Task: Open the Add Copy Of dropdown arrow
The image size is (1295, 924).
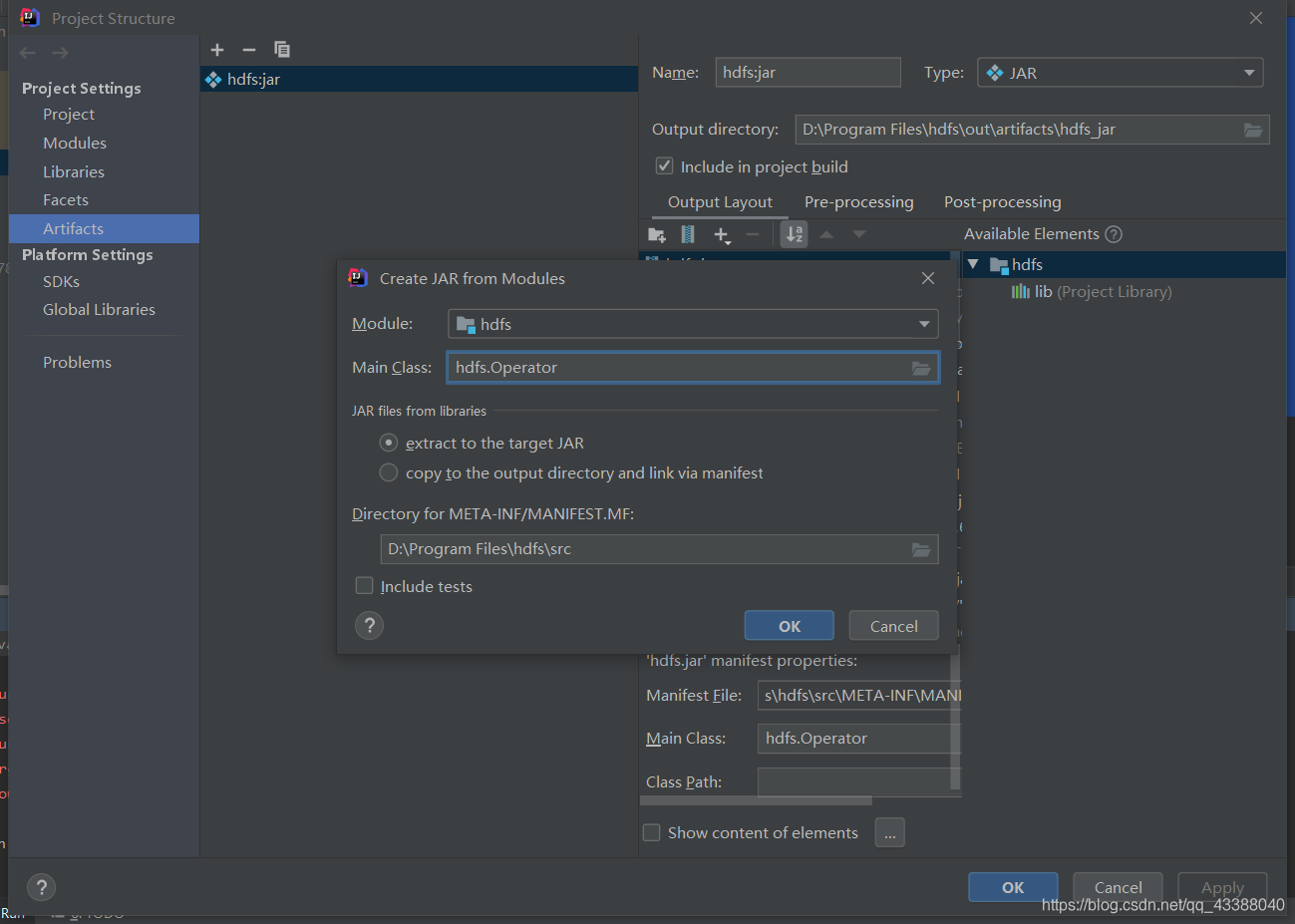Action: [729, 242]
